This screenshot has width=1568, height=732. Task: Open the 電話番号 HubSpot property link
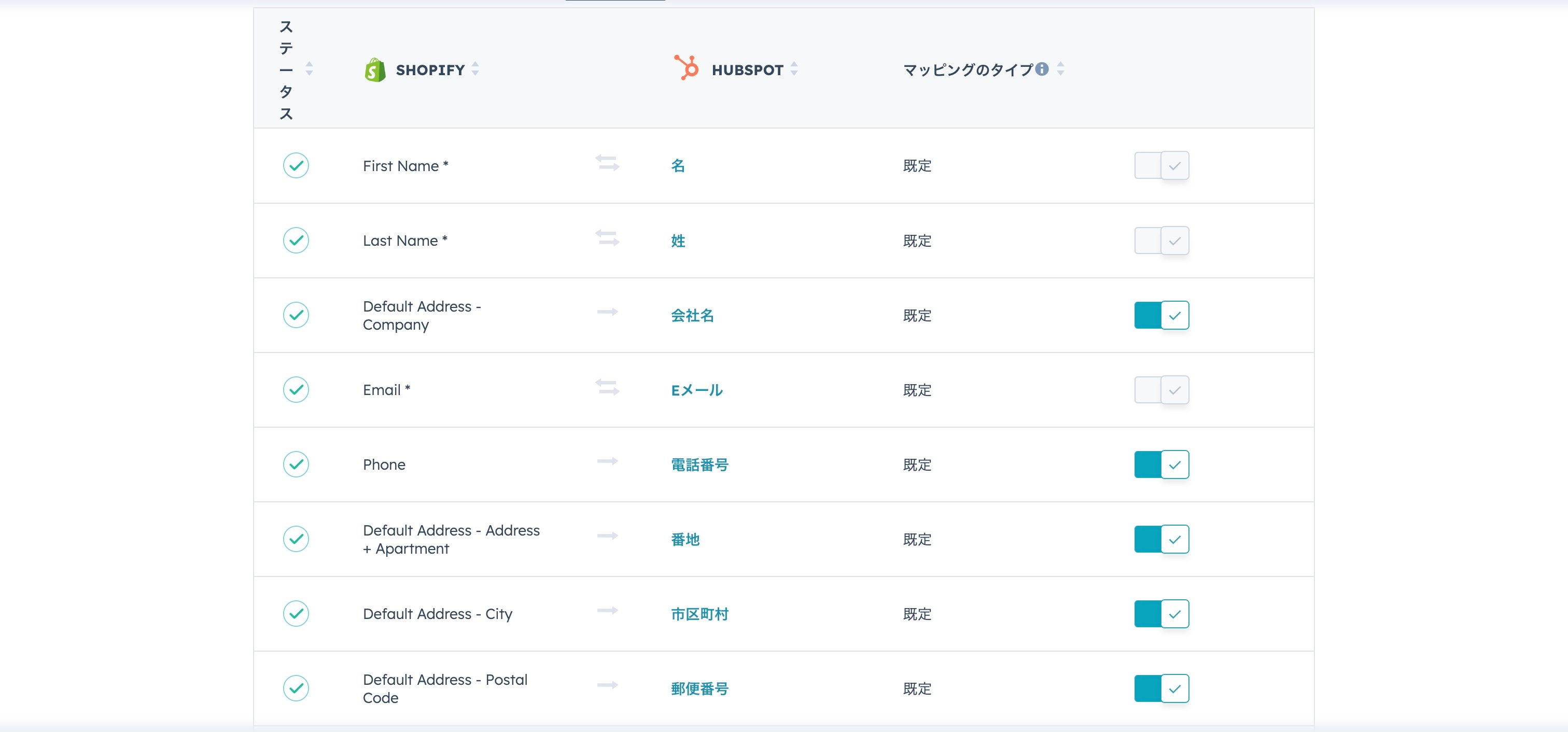[699, 464]
